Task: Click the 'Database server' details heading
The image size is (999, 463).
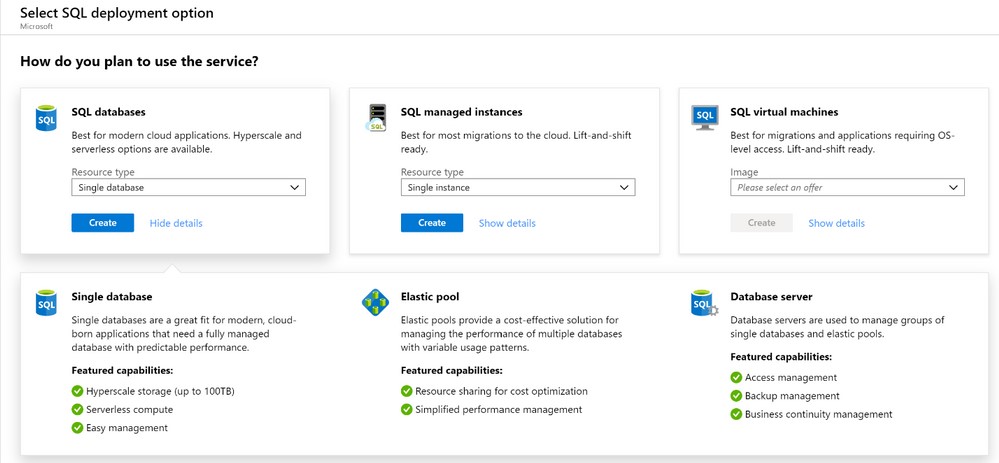Action: (x=771, y=297)
